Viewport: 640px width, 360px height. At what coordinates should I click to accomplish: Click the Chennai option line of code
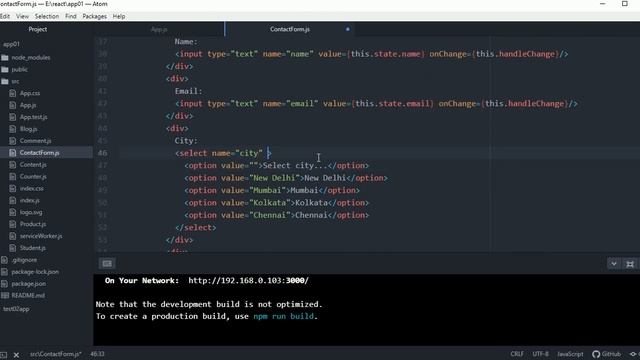[x=276, y=216]
